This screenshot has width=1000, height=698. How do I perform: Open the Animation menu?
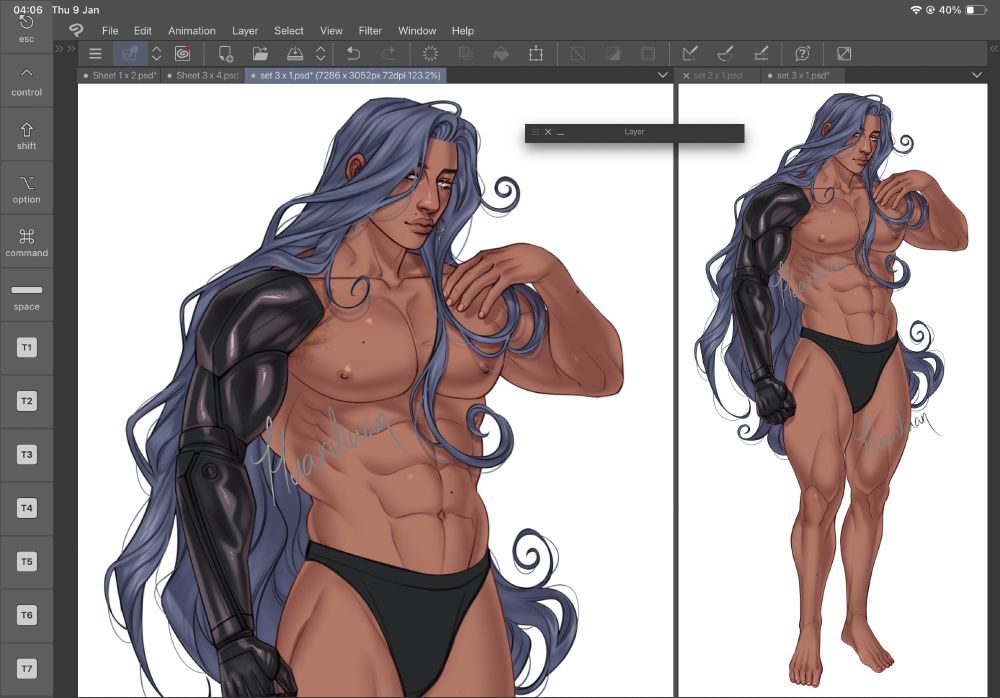191,31
